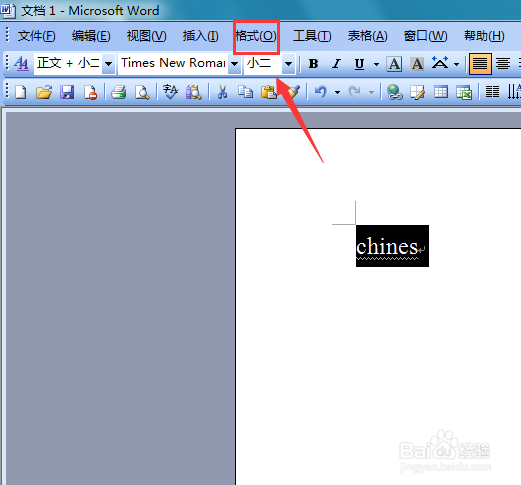Open the Columns layout icon
This screenshot has width=521, height=485.
tap(492, 92)
